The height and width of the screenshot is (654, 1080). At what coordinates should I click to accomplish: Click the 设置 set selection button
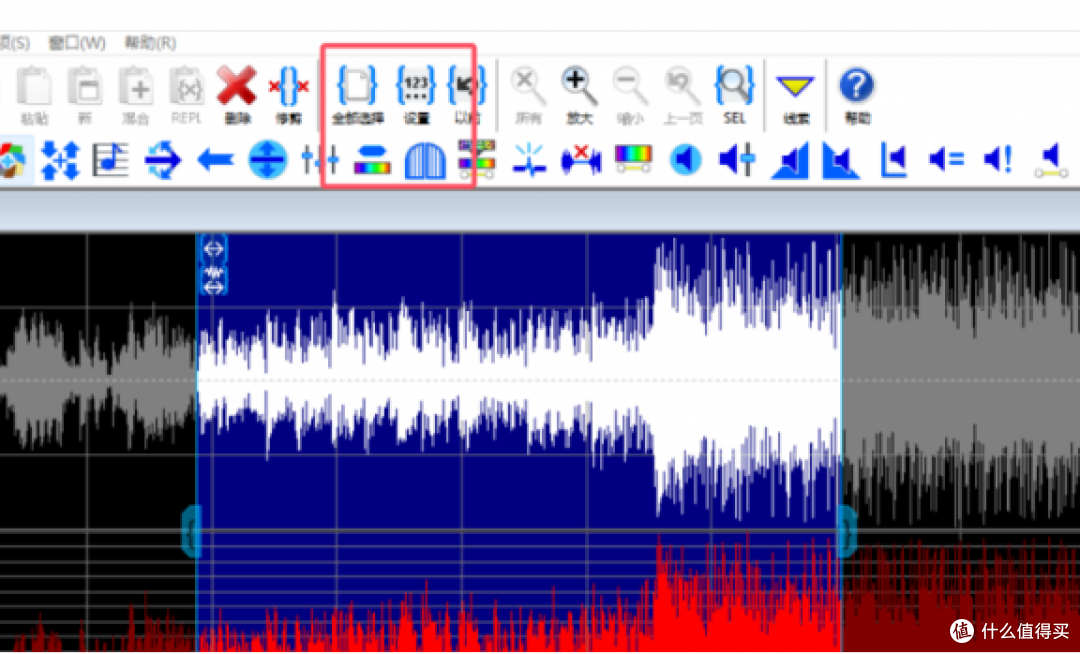416,96
